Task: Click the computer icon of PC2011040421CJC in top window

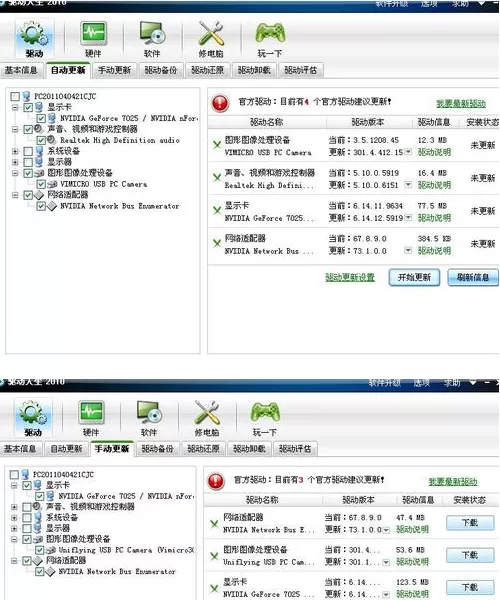Action: click(x=26, y=96)
